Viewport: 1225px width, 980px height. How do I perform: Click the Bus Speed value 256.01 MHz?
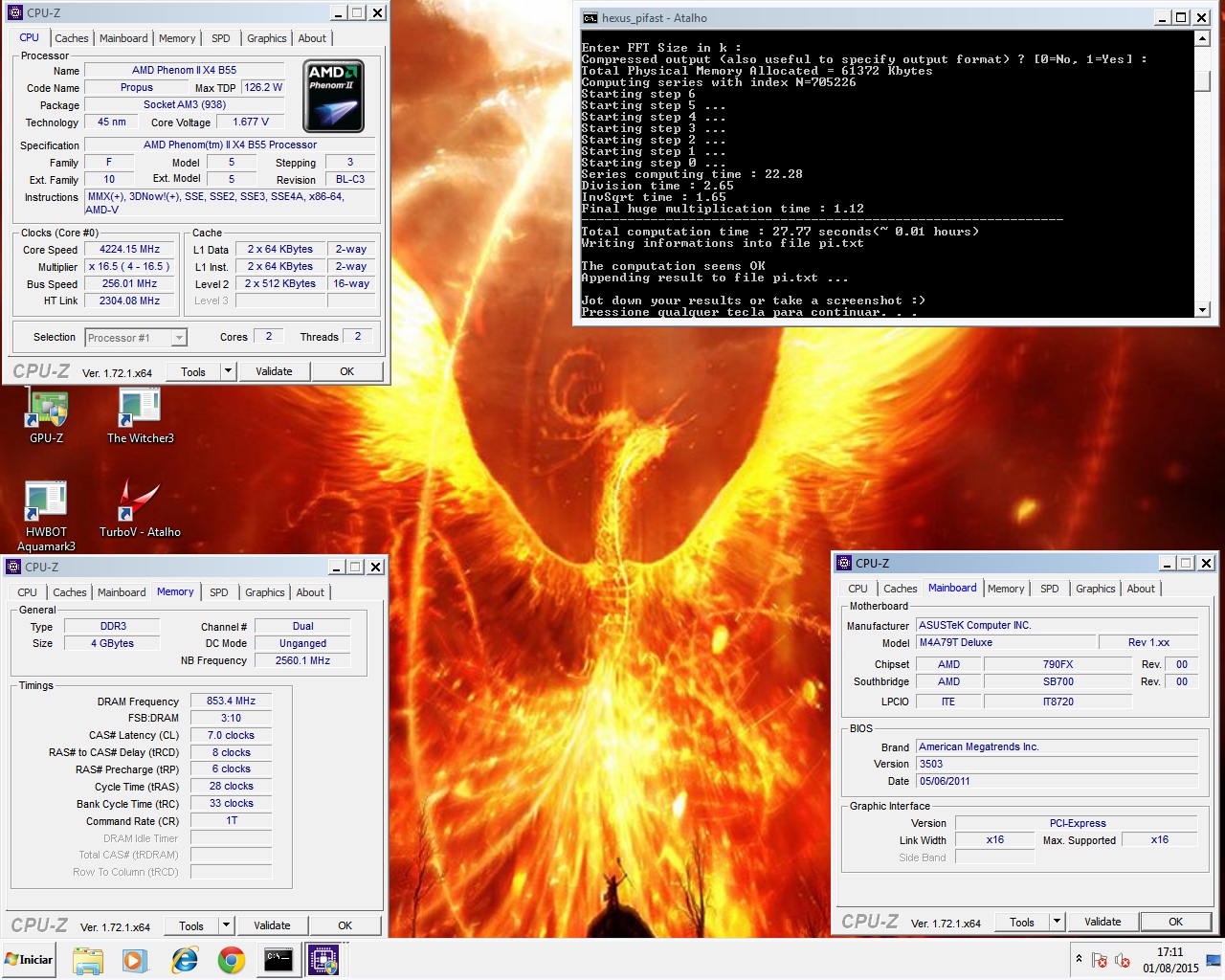click(130, 283)
